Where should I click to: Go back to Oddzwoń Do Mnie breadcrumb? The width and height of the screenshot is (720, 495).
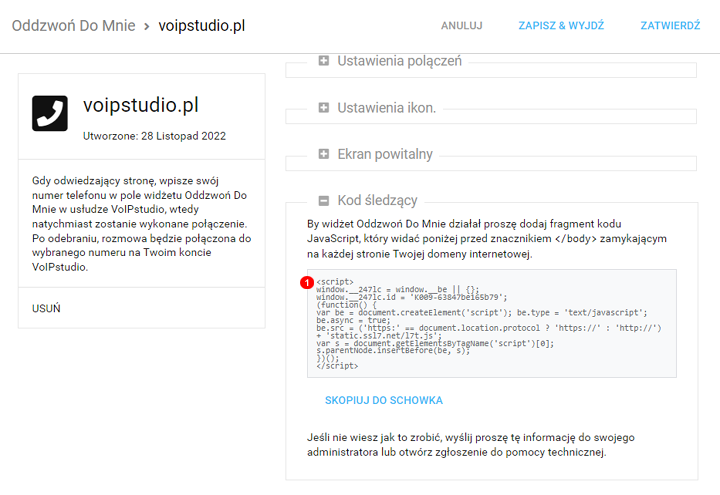[72, 25]
